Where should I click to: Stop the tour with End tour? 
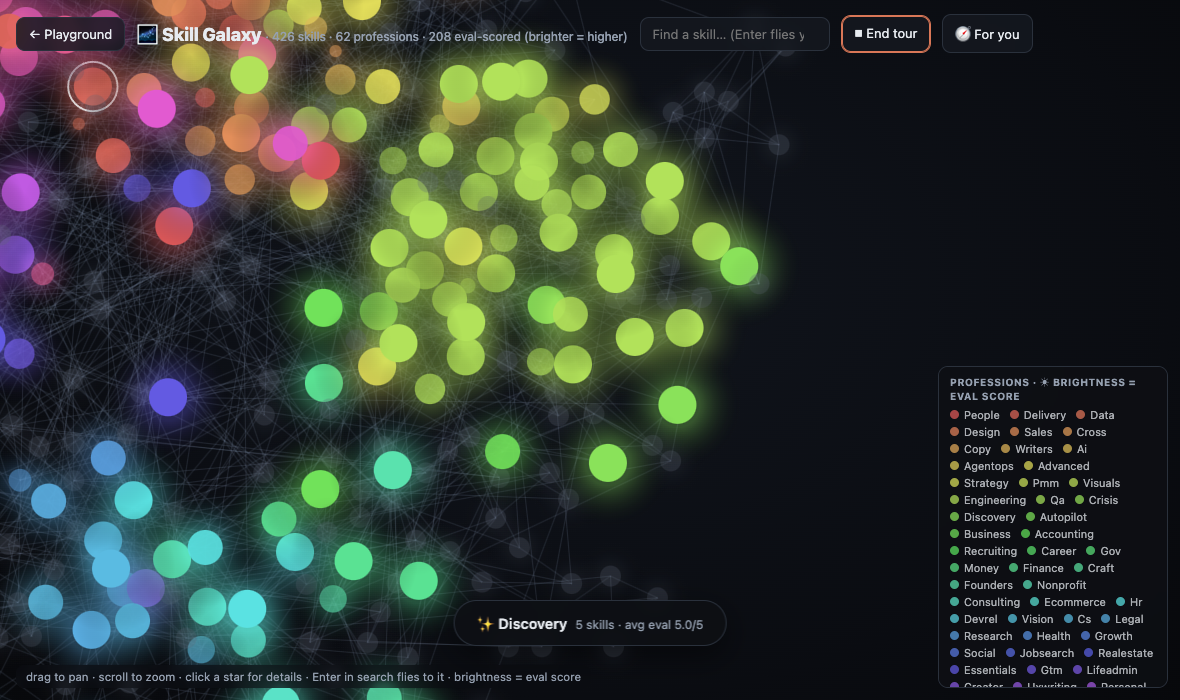click(886, 34)
